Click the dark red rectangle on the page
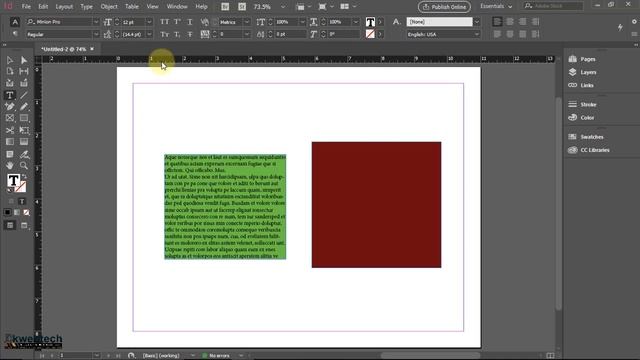Image resolution: width=640 pixels, height=360 pixels. (376, 205)
